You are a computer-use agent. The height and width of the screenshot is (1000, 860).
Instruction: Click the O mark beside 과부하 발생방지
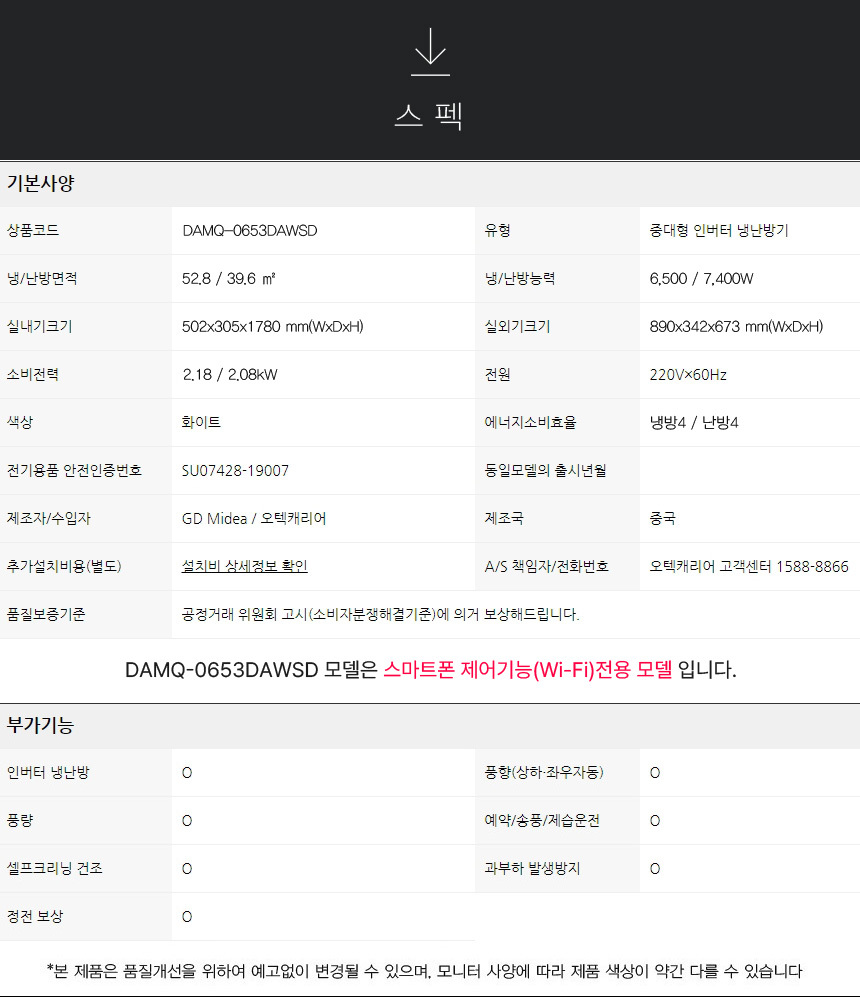coord(655,869)
